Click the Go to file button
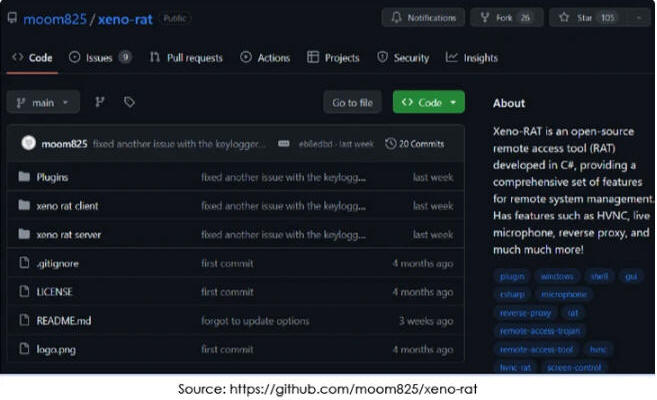The image size is (657, 400). tap(352, 102)
